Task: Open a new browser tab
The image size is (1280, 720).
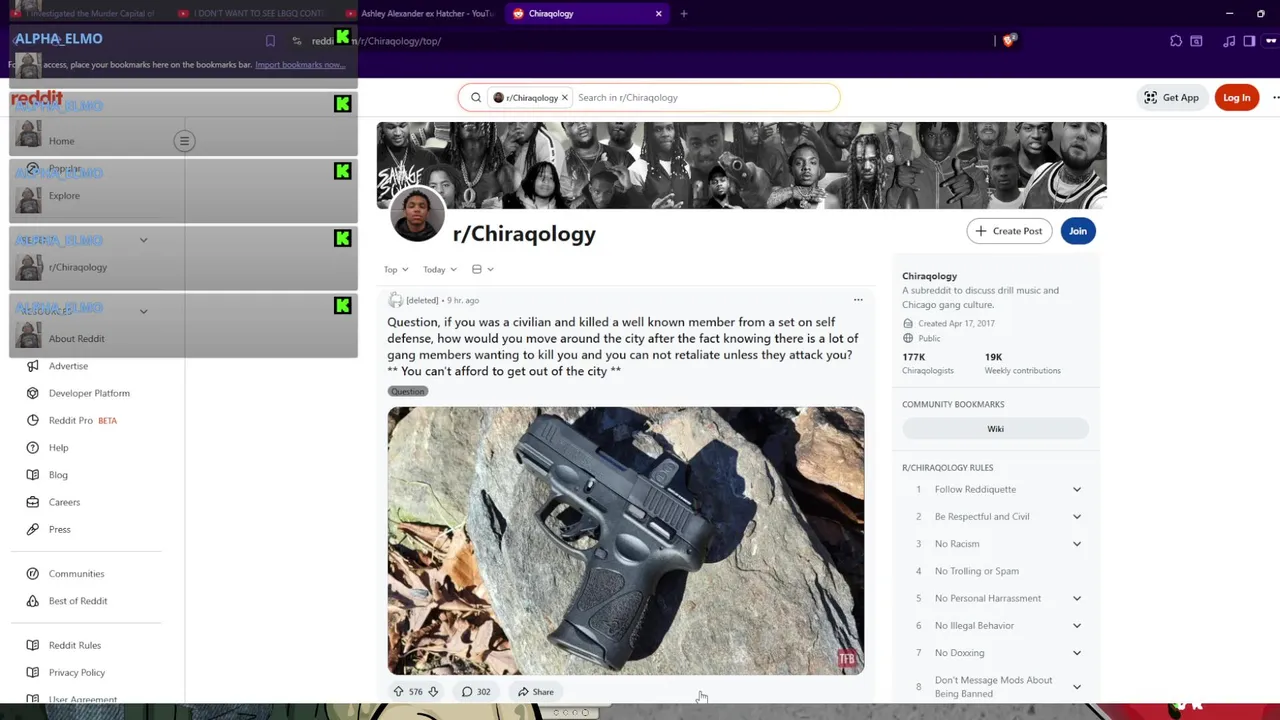Action: coord(684,14)
